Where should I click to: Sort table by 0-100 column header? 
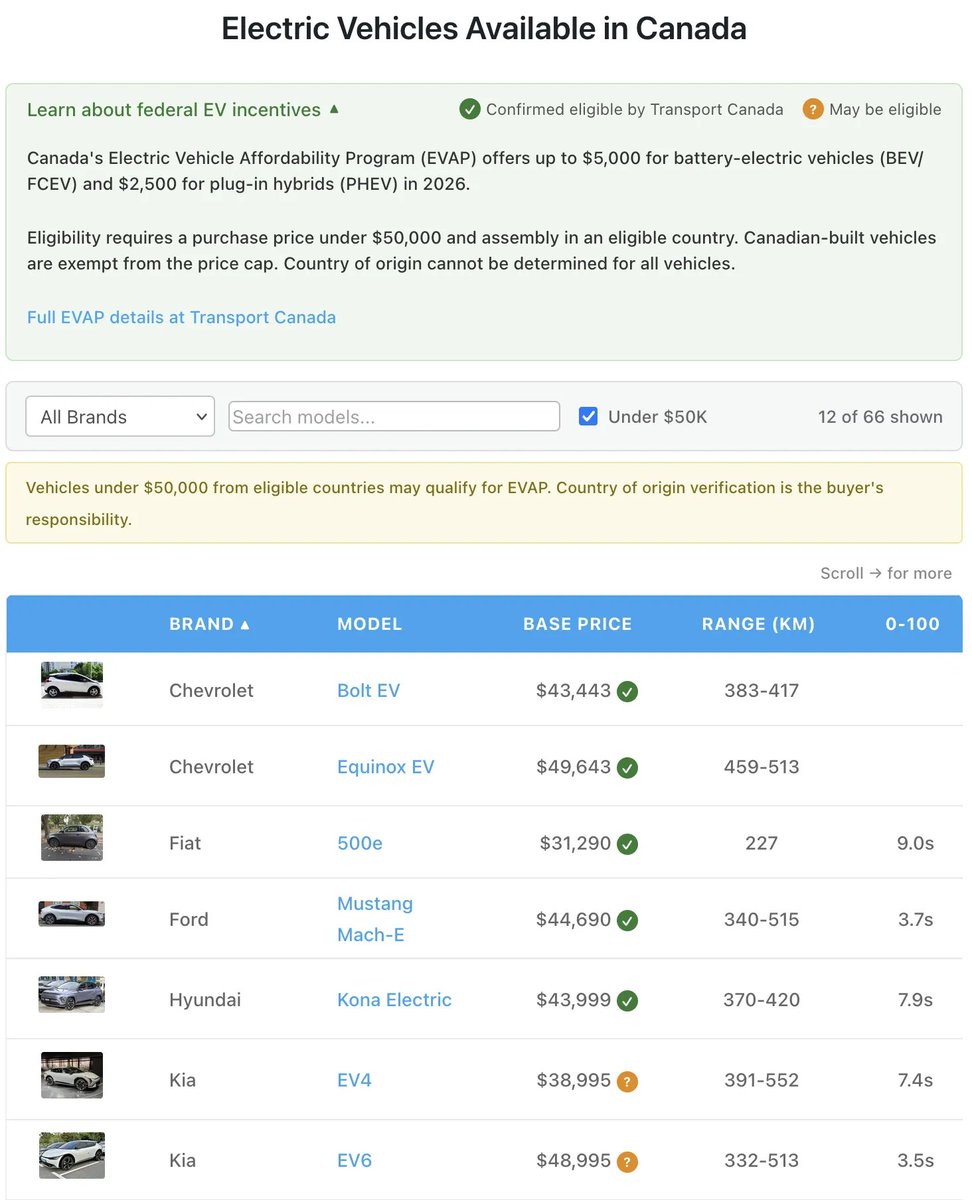coord(912,624)
